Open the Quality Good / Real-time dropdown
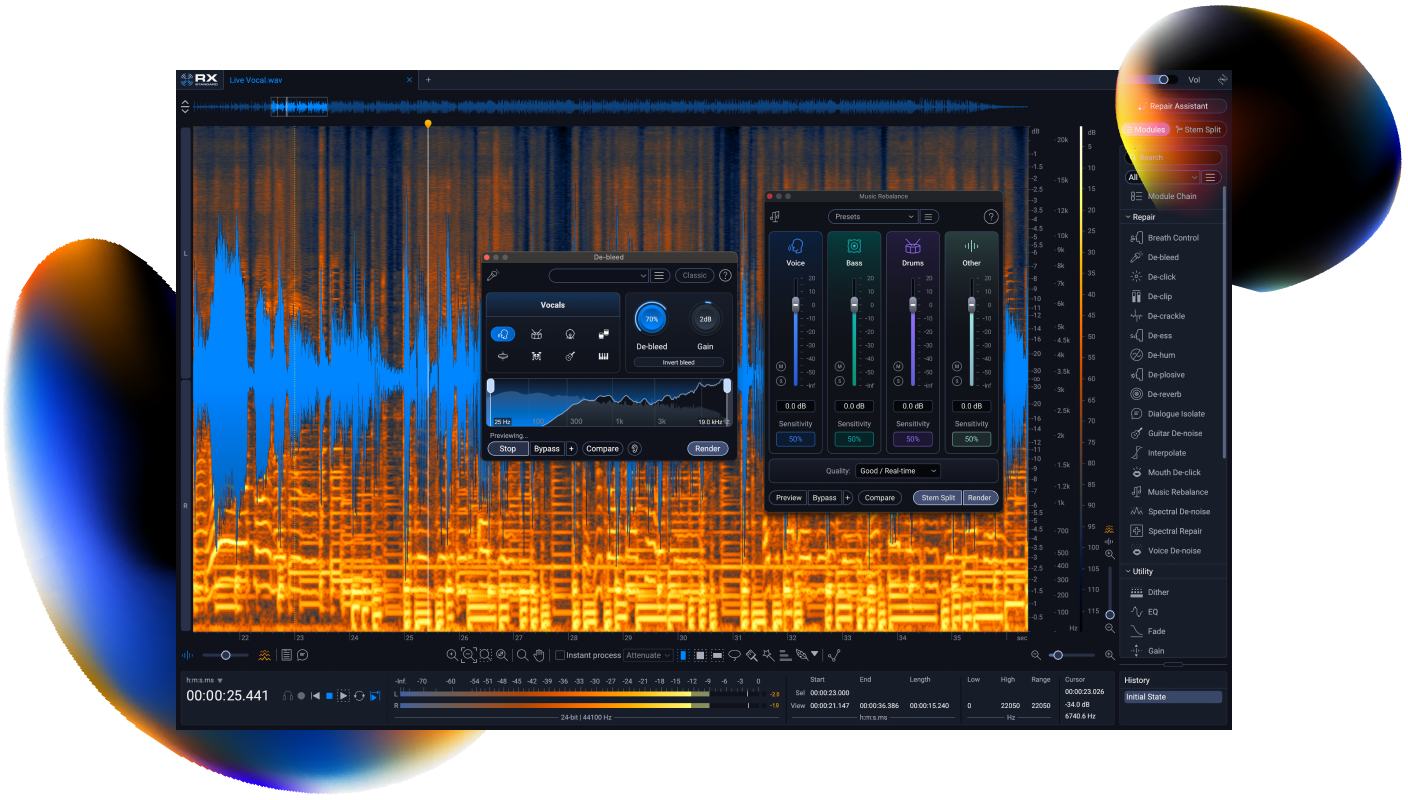Image resolution: width=1408 pixels, height=800 pixels. click(x=898, y=471)
